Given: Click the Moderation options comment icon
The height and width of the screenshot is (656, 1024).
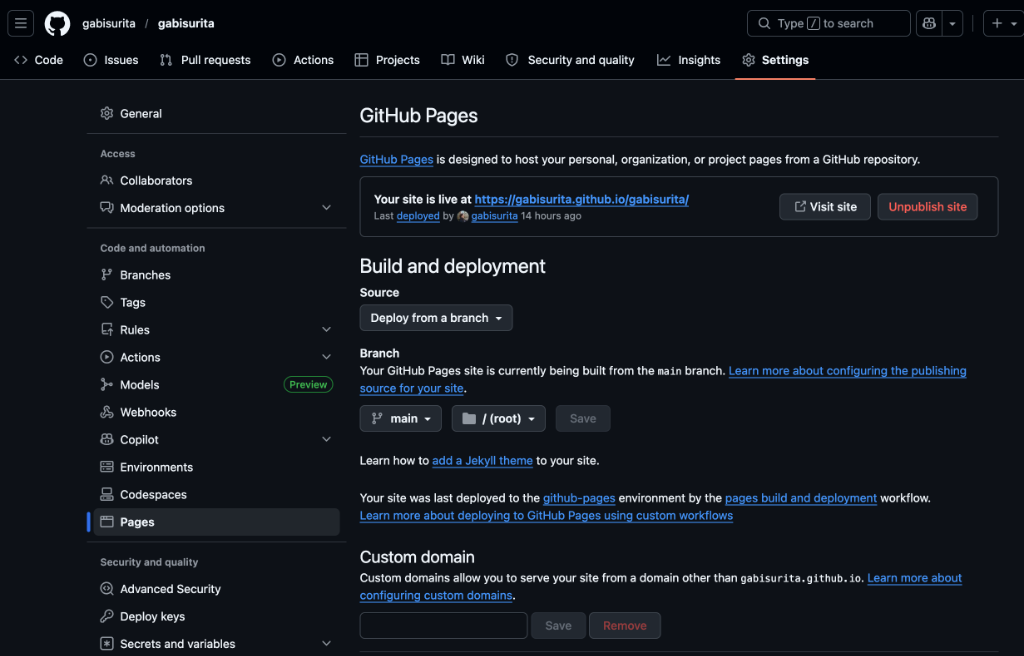Looking at the screenshot, I should click(x=106, y=208).
